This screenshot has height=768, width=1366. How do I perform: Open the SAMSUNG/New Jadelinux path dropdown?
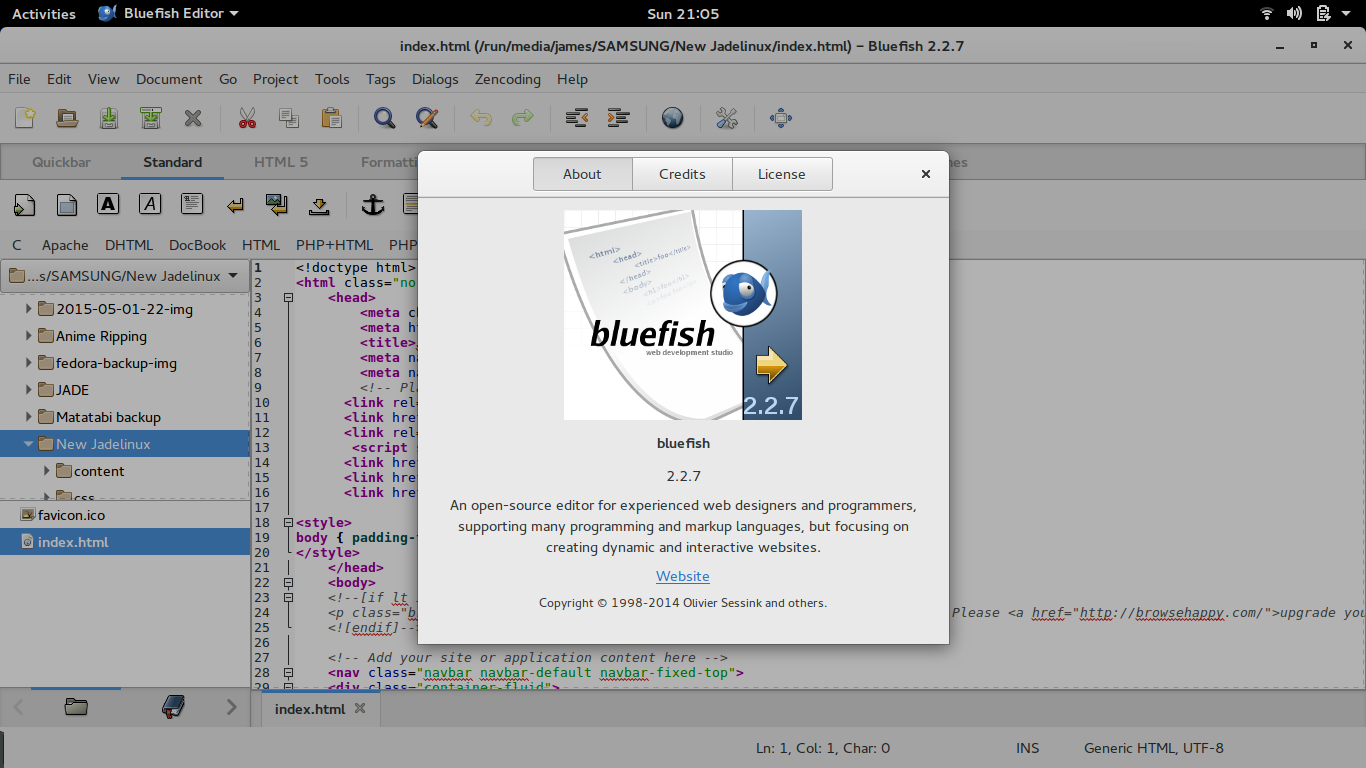(125, 275)
